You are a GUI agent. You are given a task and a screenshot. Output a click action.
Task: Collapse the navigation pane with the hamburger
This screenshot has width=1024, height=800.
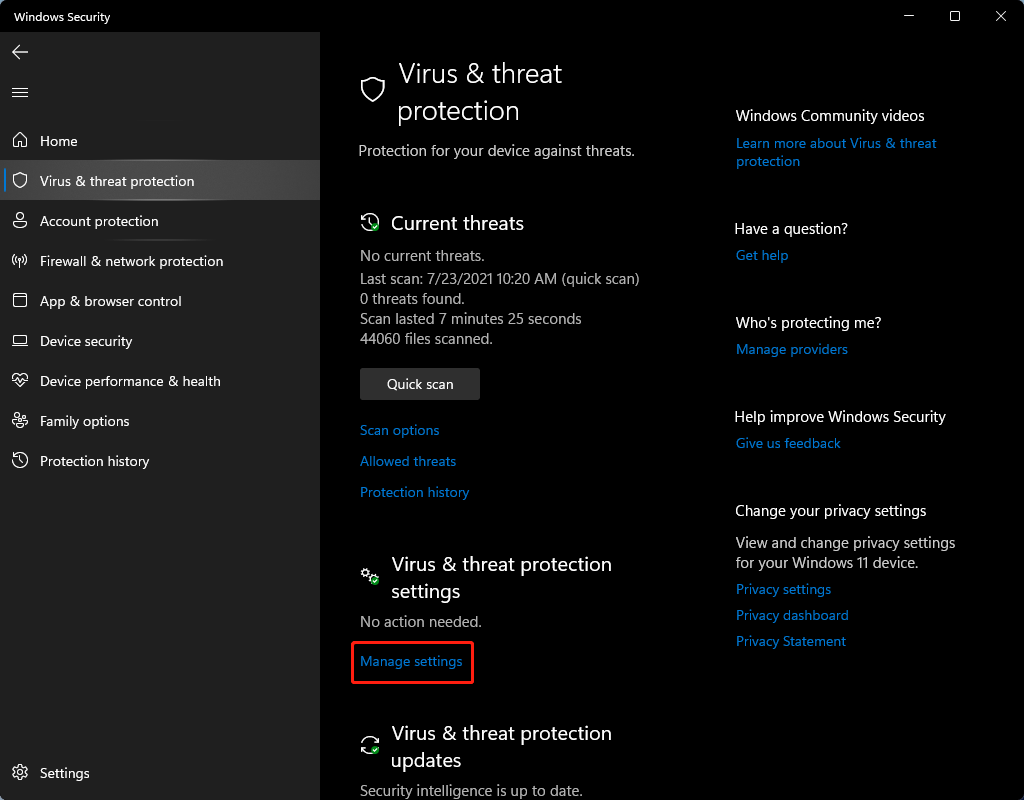(19, 92)
